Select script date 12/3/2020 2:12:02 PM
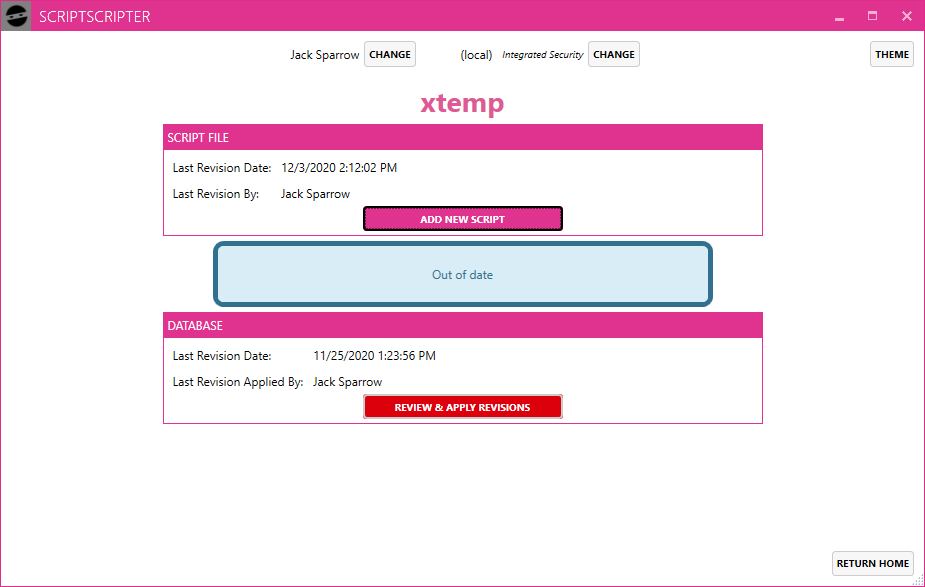Viewport: 925px width, 587px height. tap(339, 168)
